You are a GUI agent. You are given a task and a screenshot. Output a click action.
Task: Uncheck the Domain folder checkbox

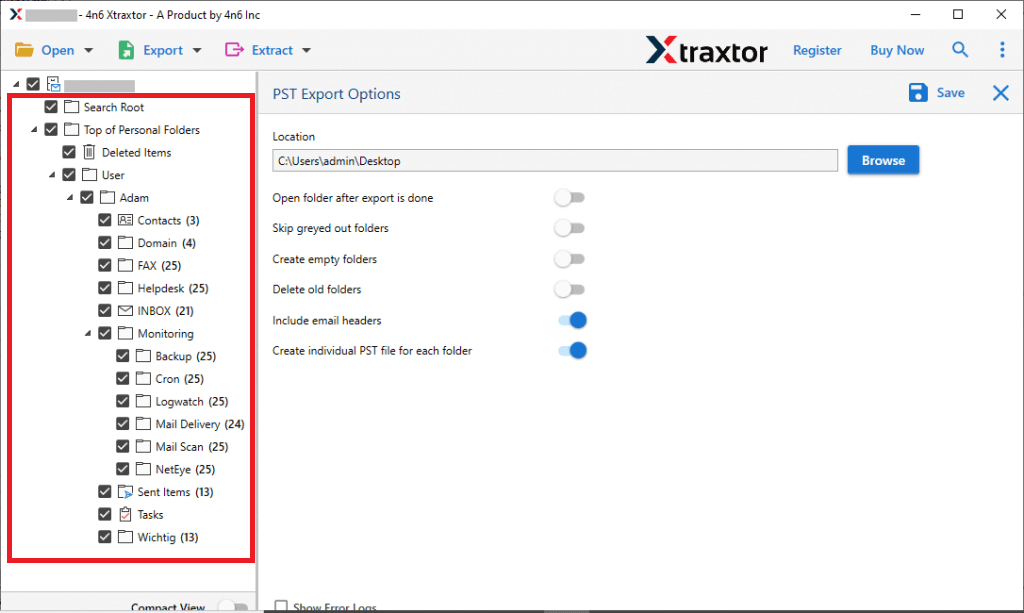104,242
